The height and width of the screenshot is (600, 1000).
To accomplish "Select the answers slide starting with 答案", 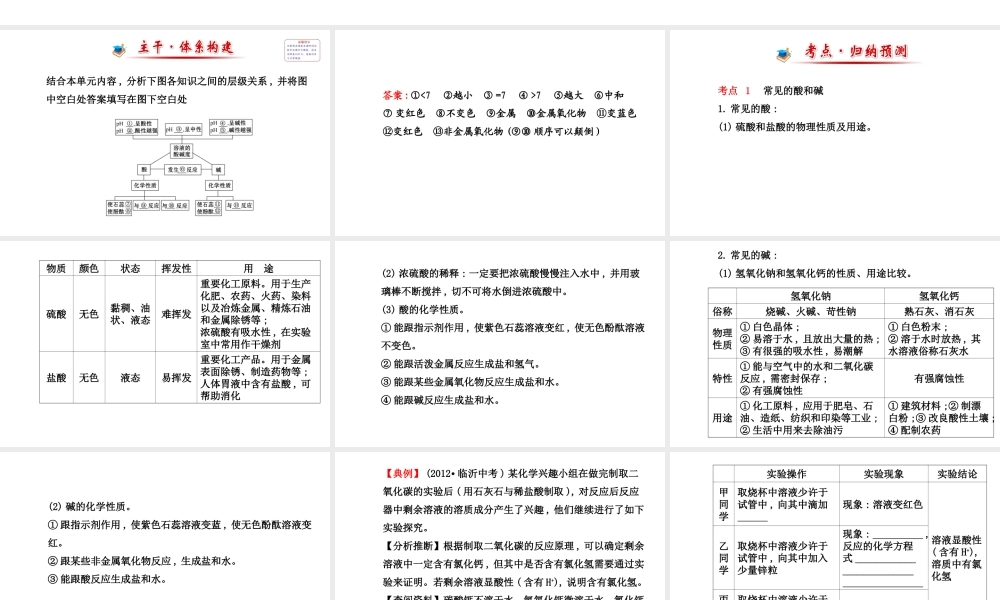I will point(499,133).
